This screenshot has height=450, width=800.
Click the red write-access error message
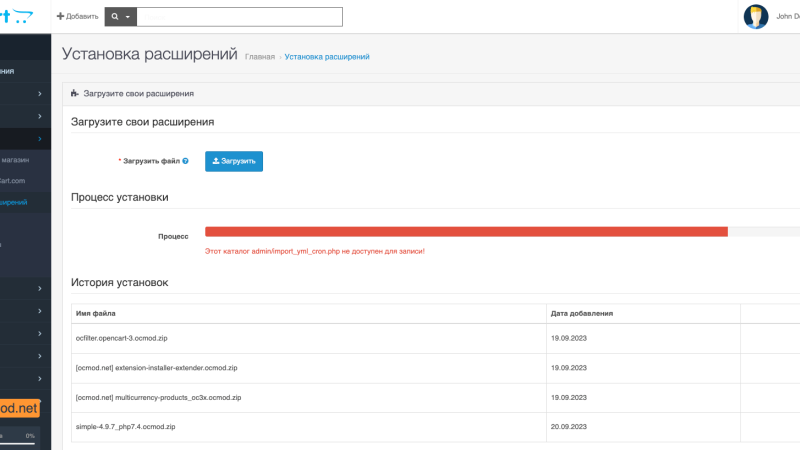tap(315, 251)
